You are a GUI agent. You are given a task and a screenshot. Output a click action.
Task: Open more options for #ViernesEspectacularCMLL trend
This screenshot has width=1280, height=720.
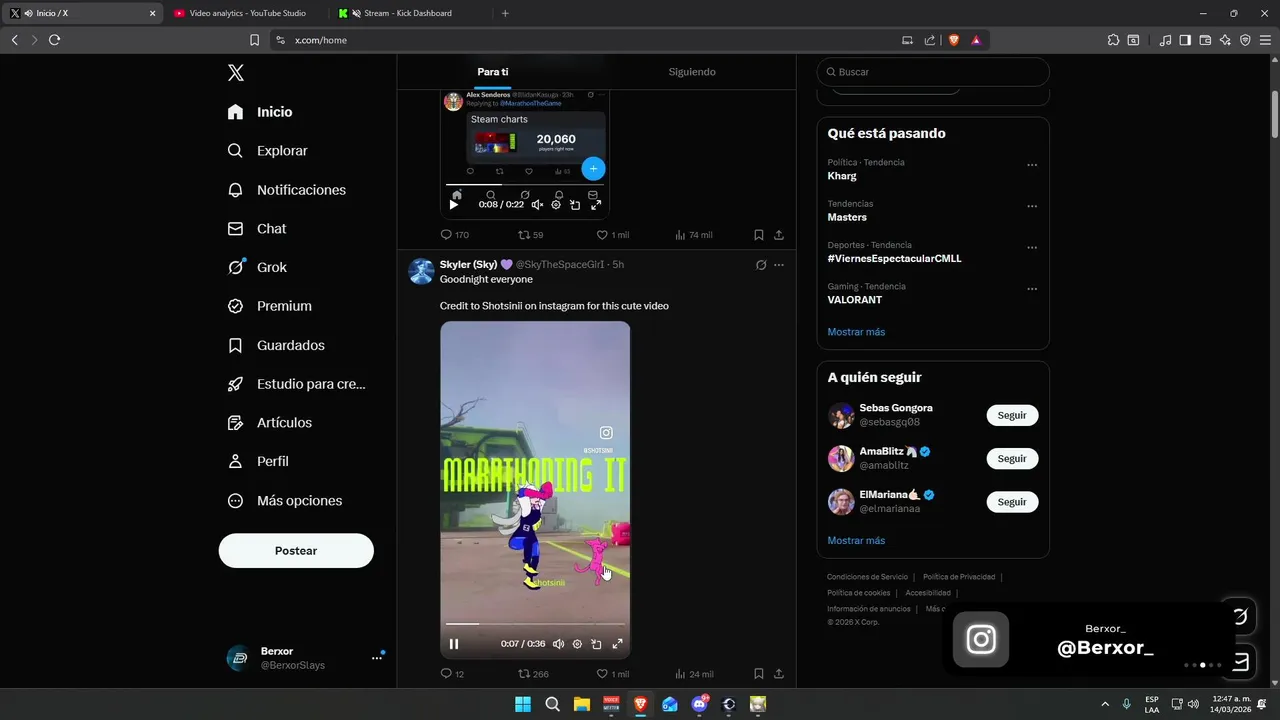coord(1032,248)
